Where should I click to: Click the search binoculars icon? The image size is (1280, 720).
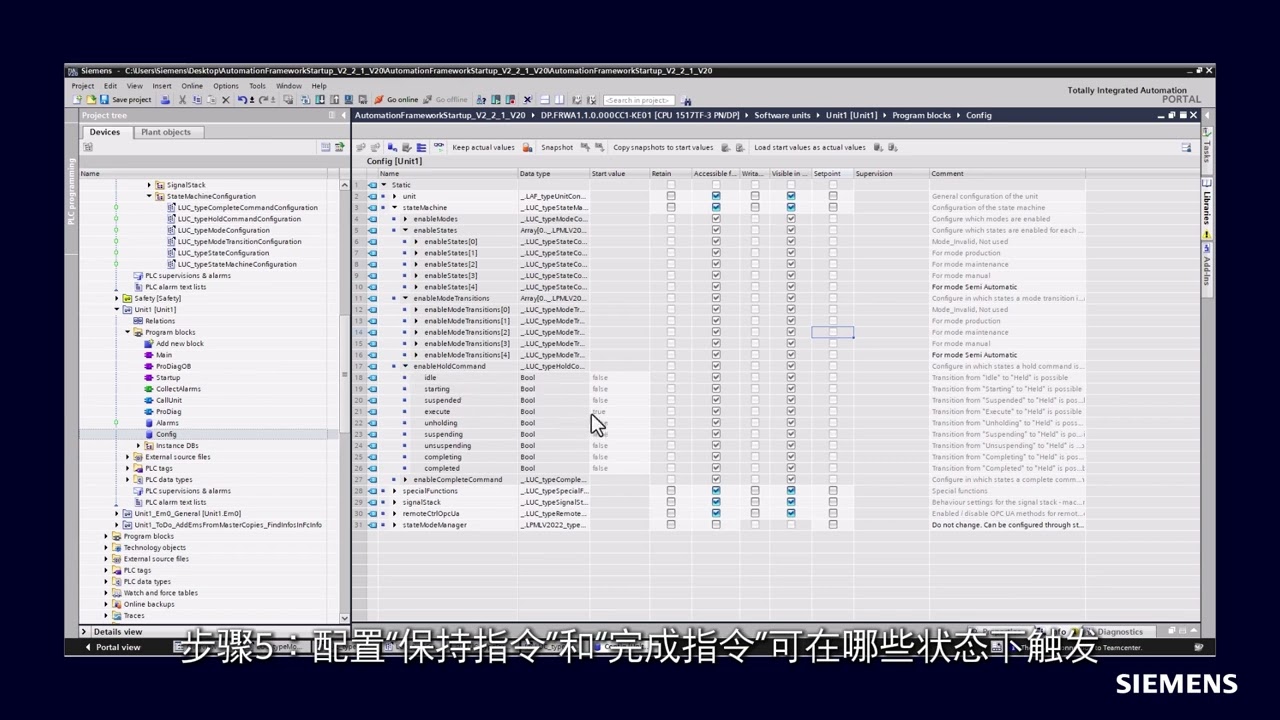pos(686,100)
